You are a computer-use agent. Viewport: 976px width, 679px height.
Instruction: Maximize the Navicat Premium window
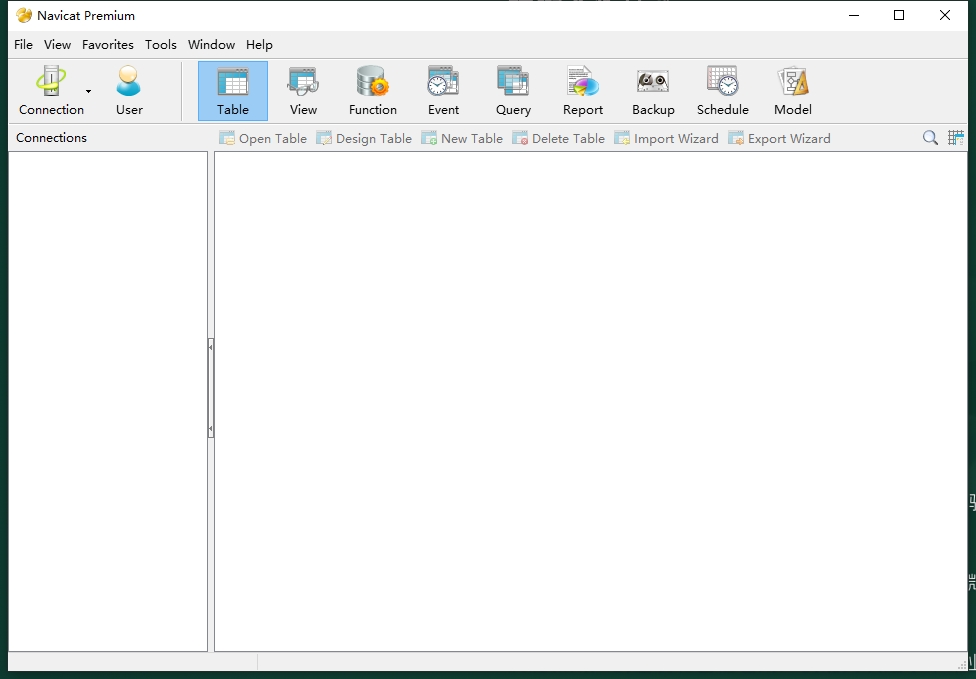coord(899,16)
